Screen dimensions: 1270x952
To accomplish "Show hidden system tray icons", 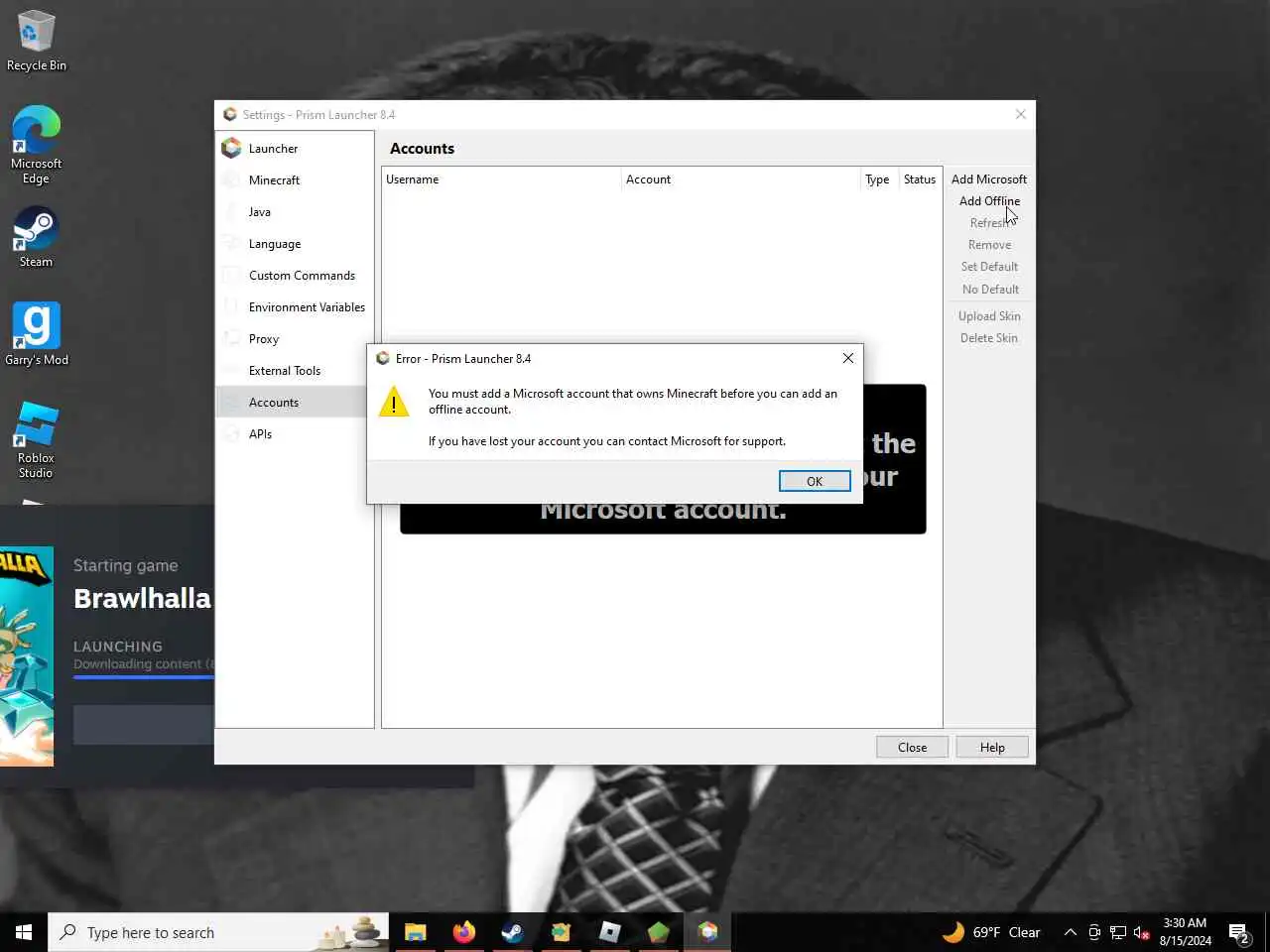I will tap(1071, 932).
